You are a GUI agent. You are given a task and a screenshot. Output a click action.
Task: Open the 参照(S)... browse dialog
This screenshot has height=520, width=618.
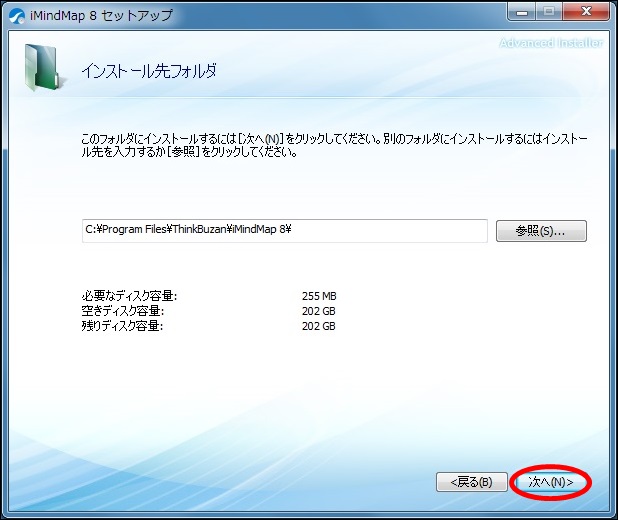point(541,231)
